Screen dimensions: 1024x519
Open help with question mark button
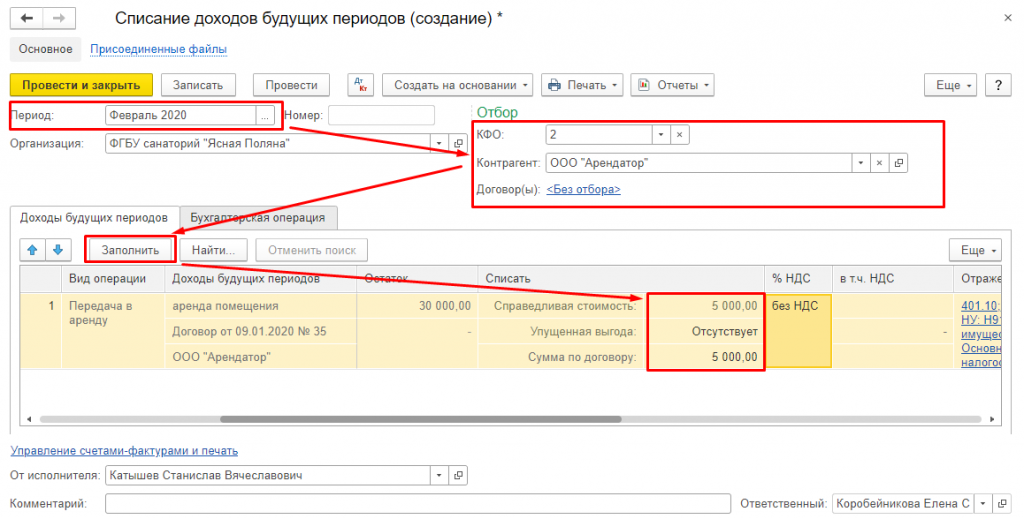point(999,85)
